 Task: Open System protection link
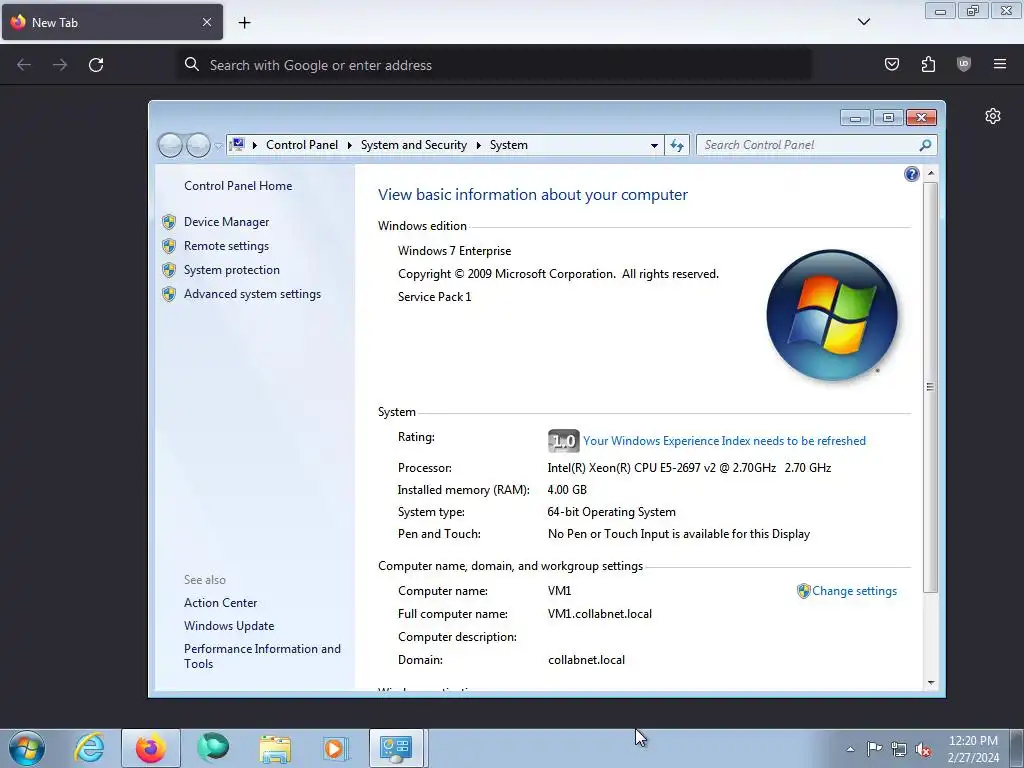232,270
